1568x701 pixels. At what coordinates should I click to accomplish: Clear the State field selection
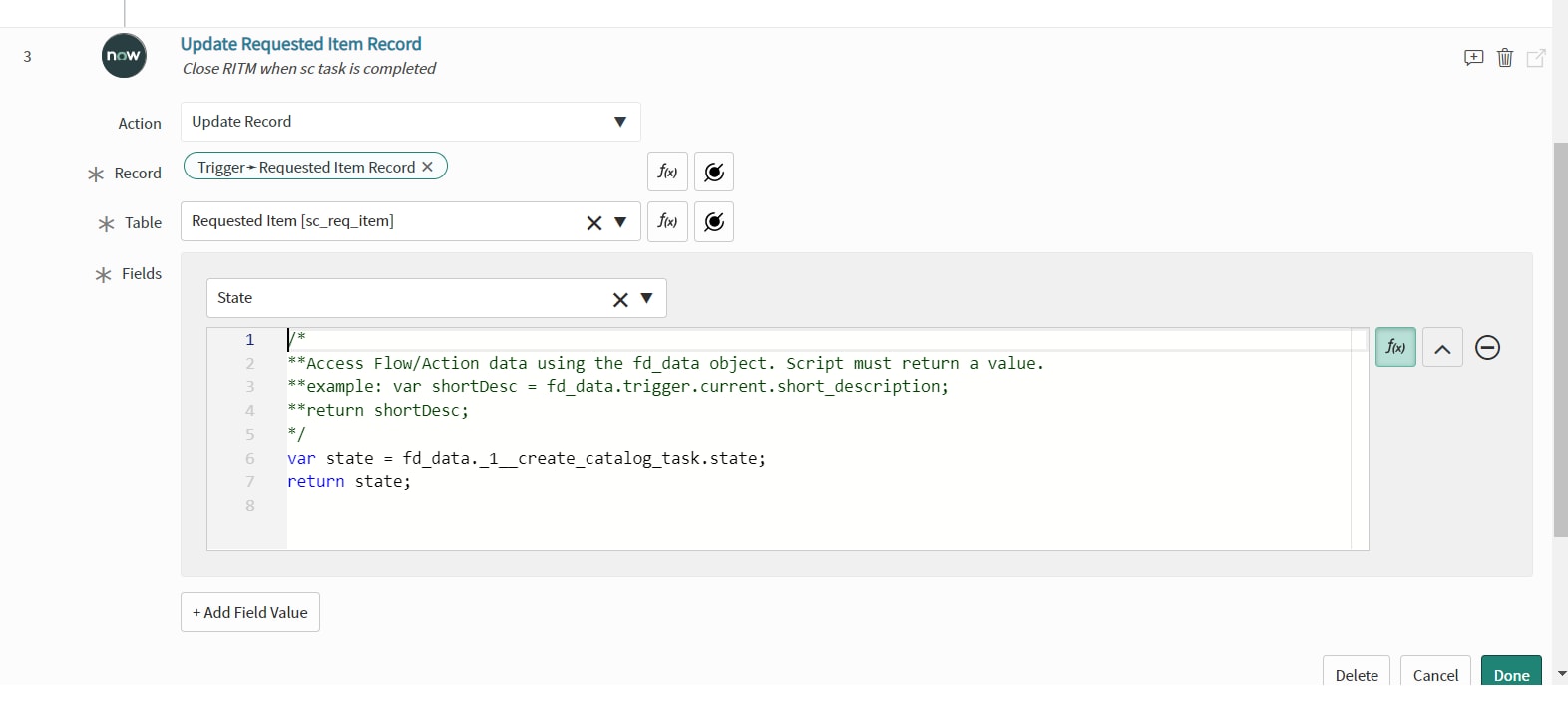tap(620, 299)
